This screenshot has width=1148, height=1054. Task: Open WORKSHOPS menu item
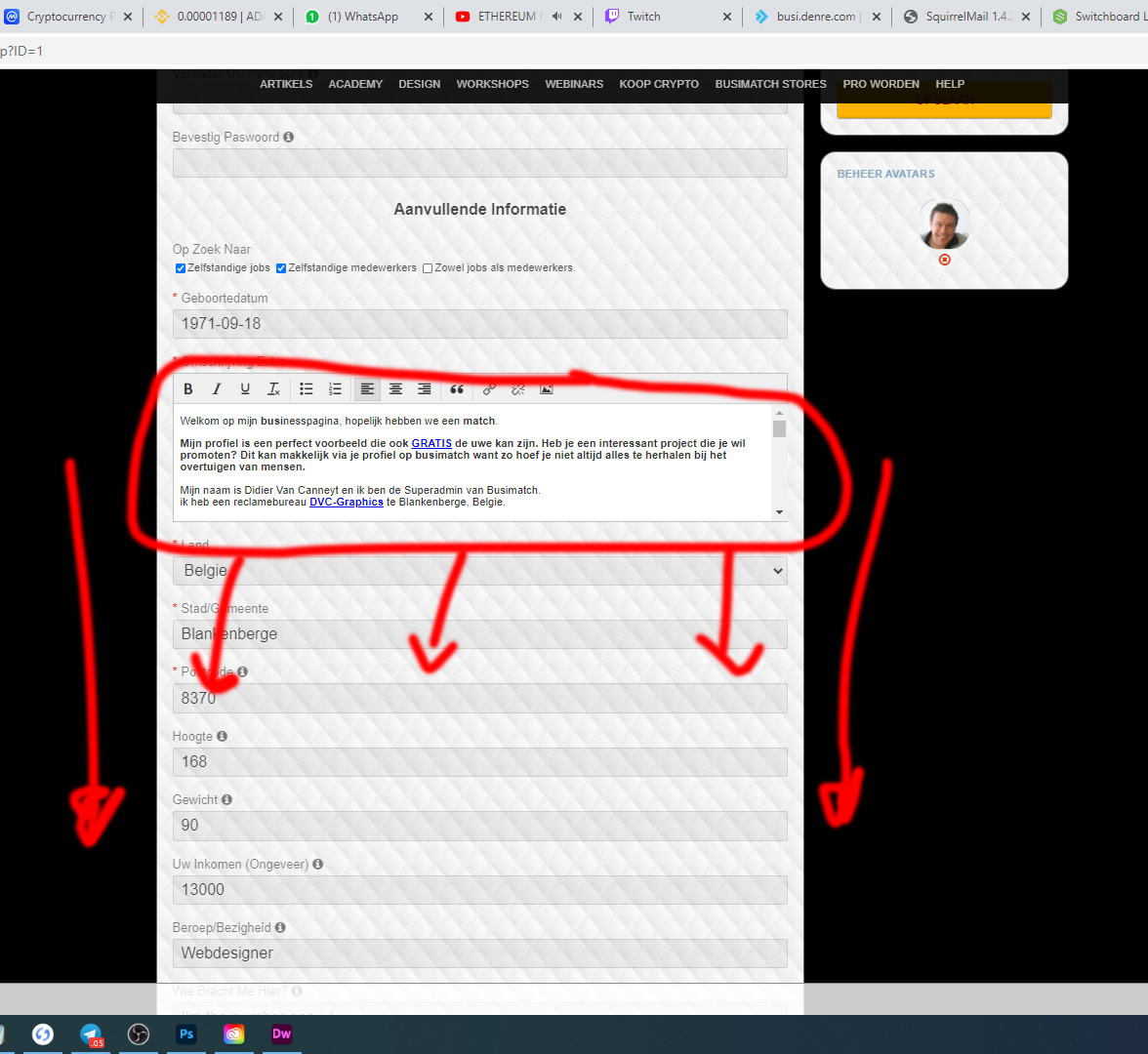pyautogui.click(x=493, y=84)
